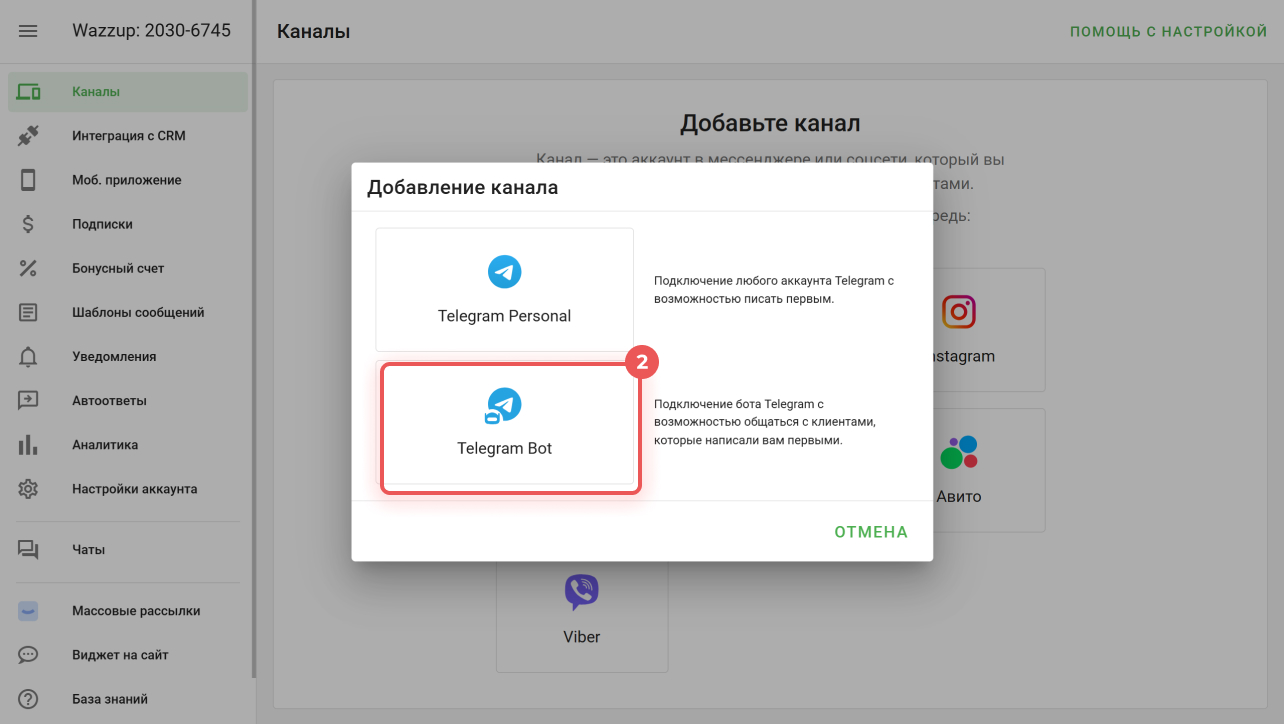Screen dimensions: 1284x724
Task: Open Интеграция с CRM menu item
Action: (128, 136)
